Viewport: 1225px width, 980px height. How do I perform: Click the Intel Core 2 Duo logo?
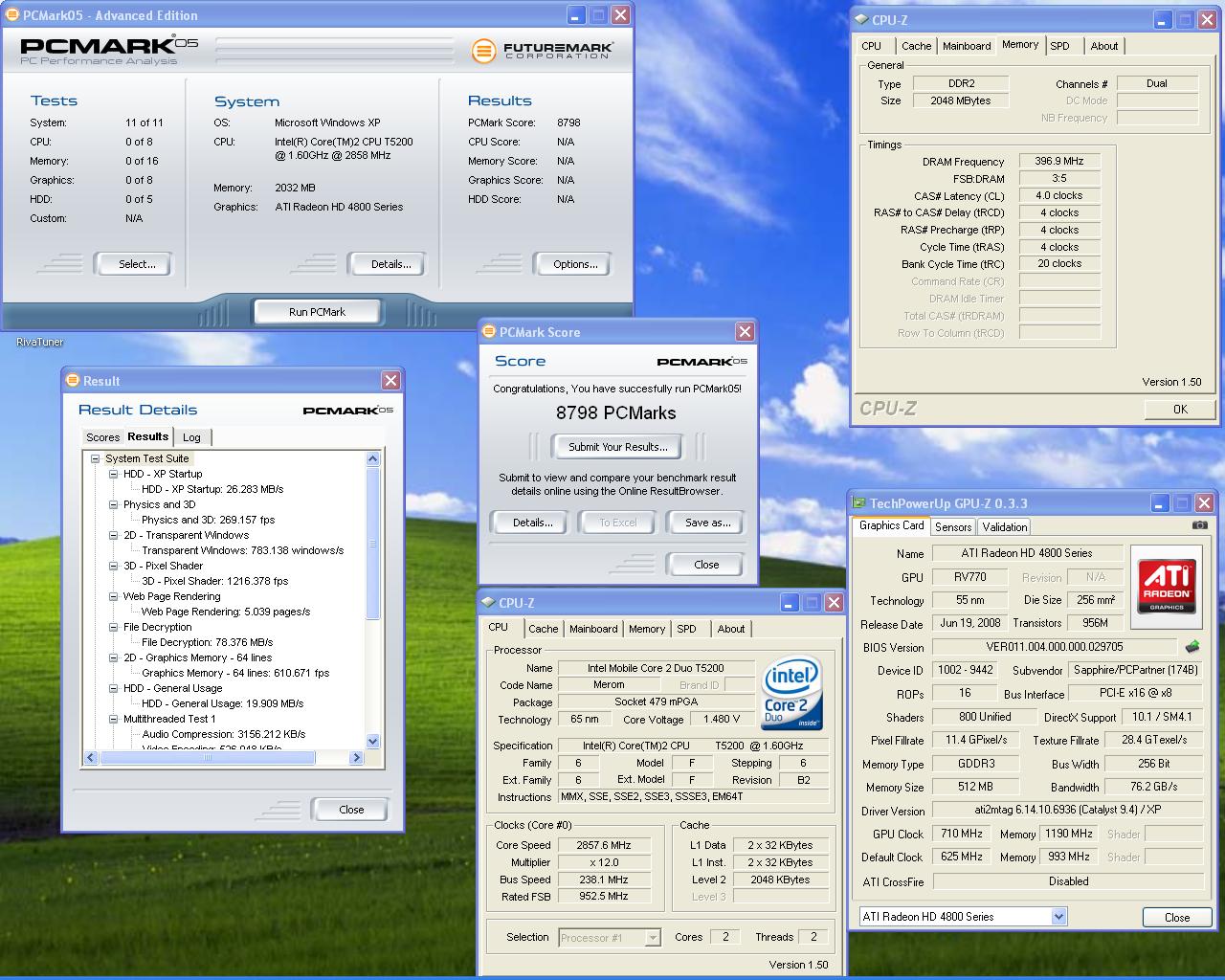point(792,693)
